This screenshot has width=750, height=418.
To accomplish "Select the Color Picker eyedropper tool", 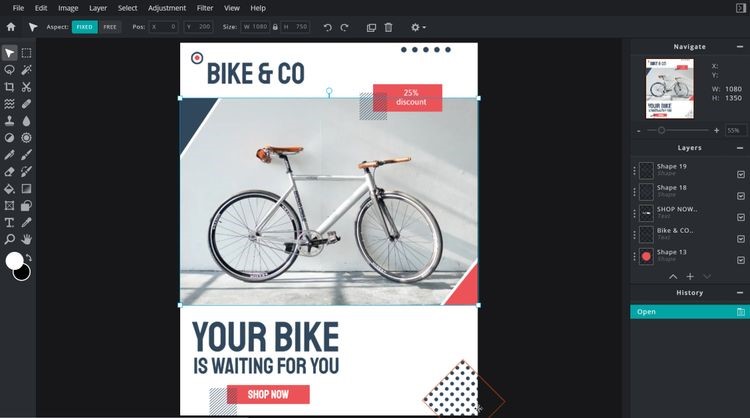I will [x=26, y=223].
